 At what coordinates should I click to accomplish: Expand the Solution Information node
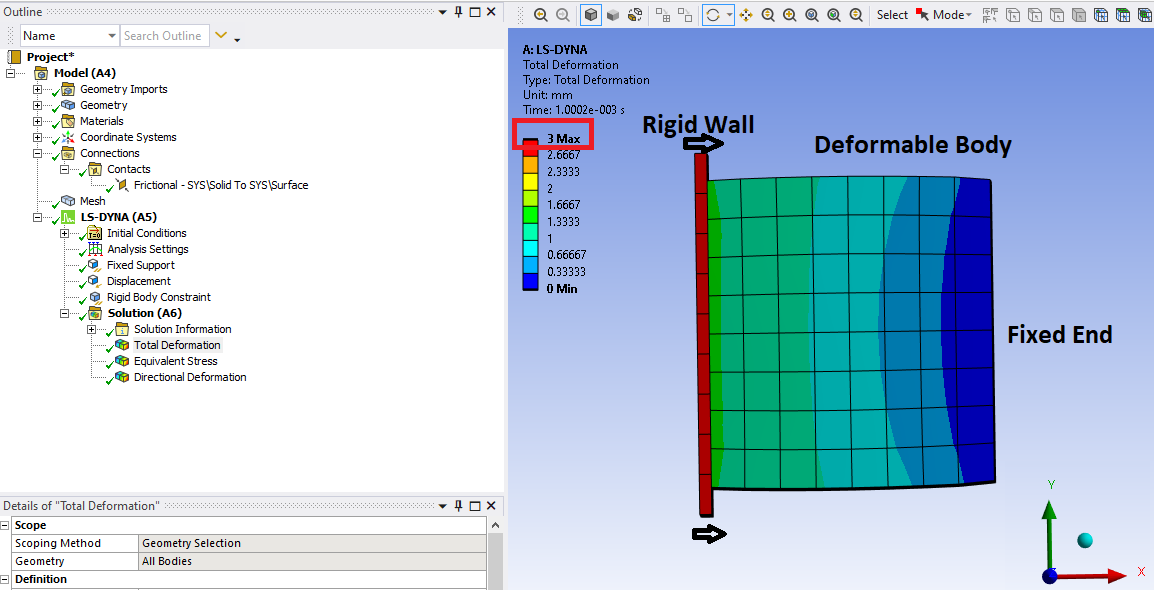pyautogui.click(x=91, y=330)
